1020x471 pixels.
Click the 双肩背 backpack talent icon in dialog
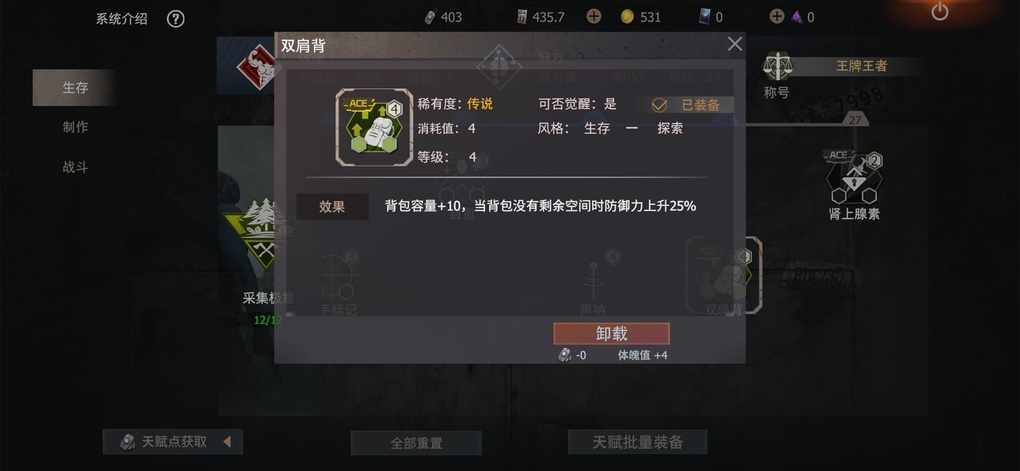point(374,127)
